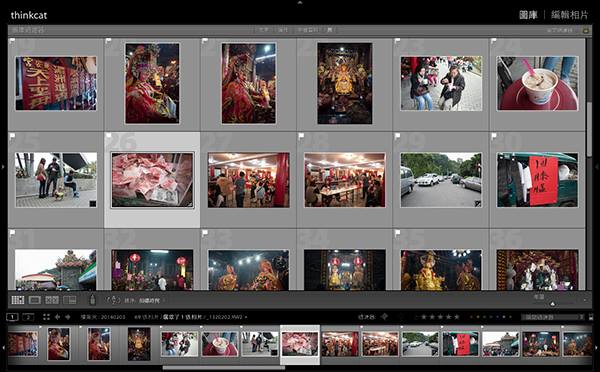Open second window display button 2
600x372 pixels.
[x=28, y=317]
